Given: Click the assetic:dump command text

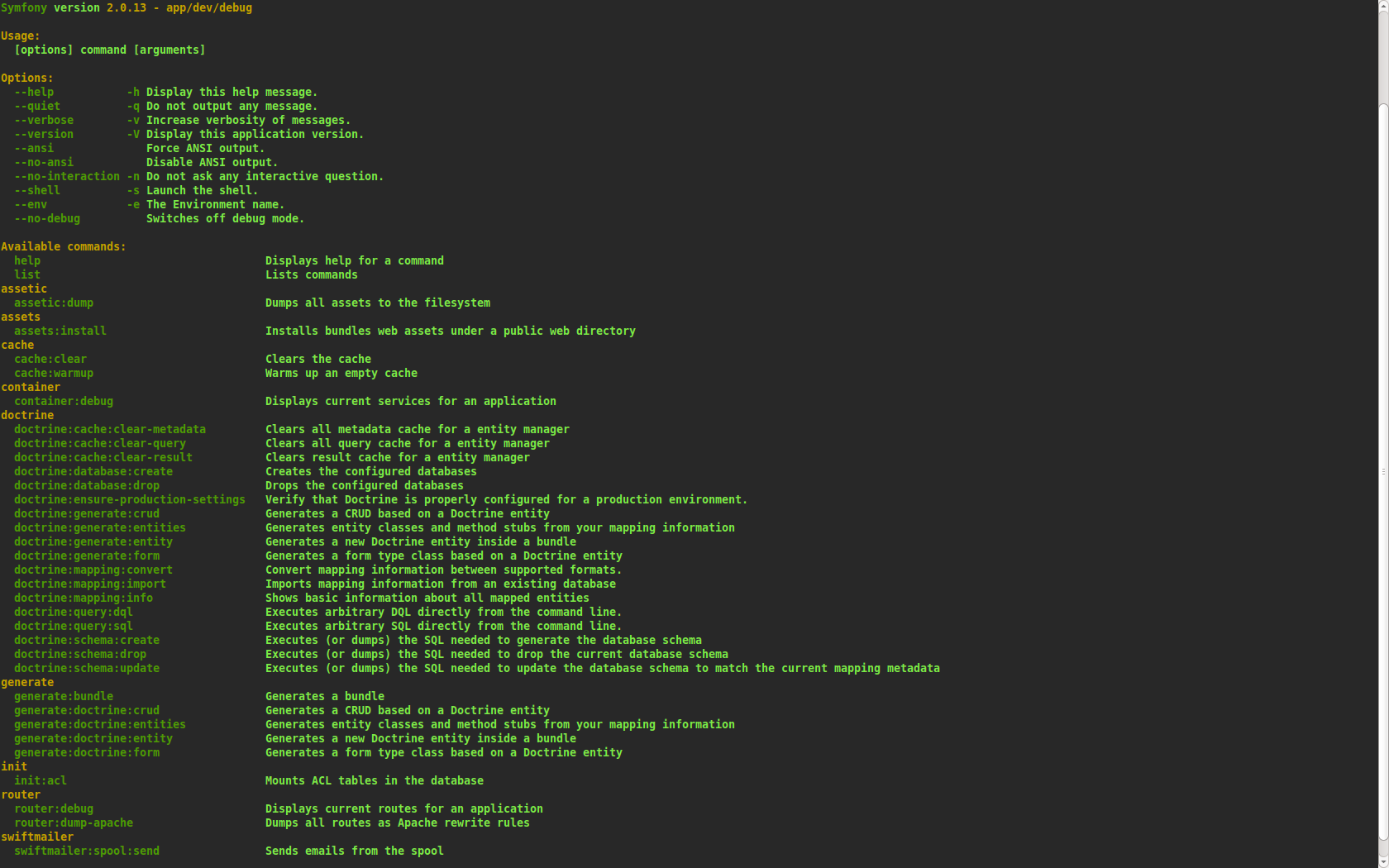Looking at the screenshot, I should tap(54, 303).
